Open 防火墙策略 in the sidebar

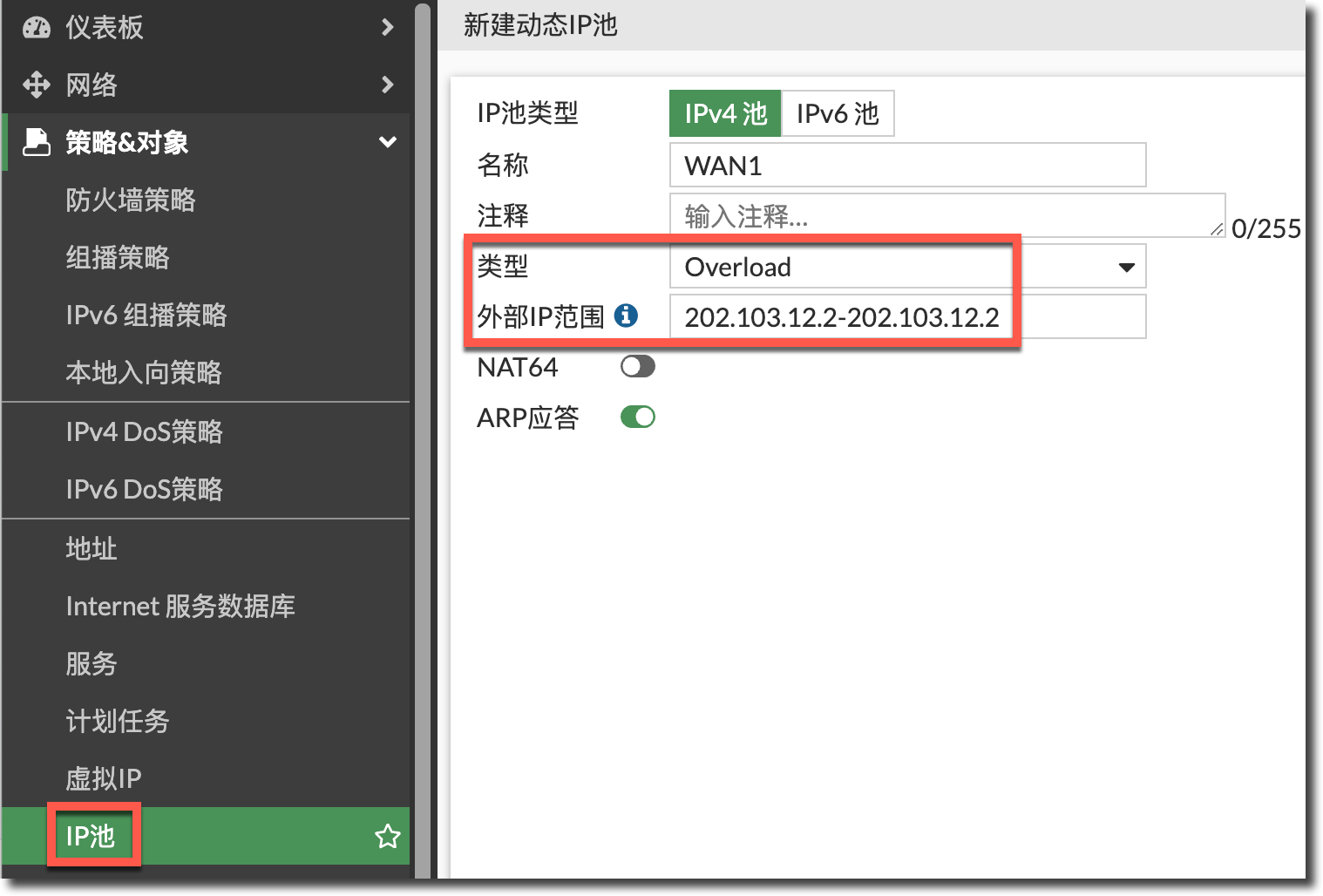click(x=131, y=200)
